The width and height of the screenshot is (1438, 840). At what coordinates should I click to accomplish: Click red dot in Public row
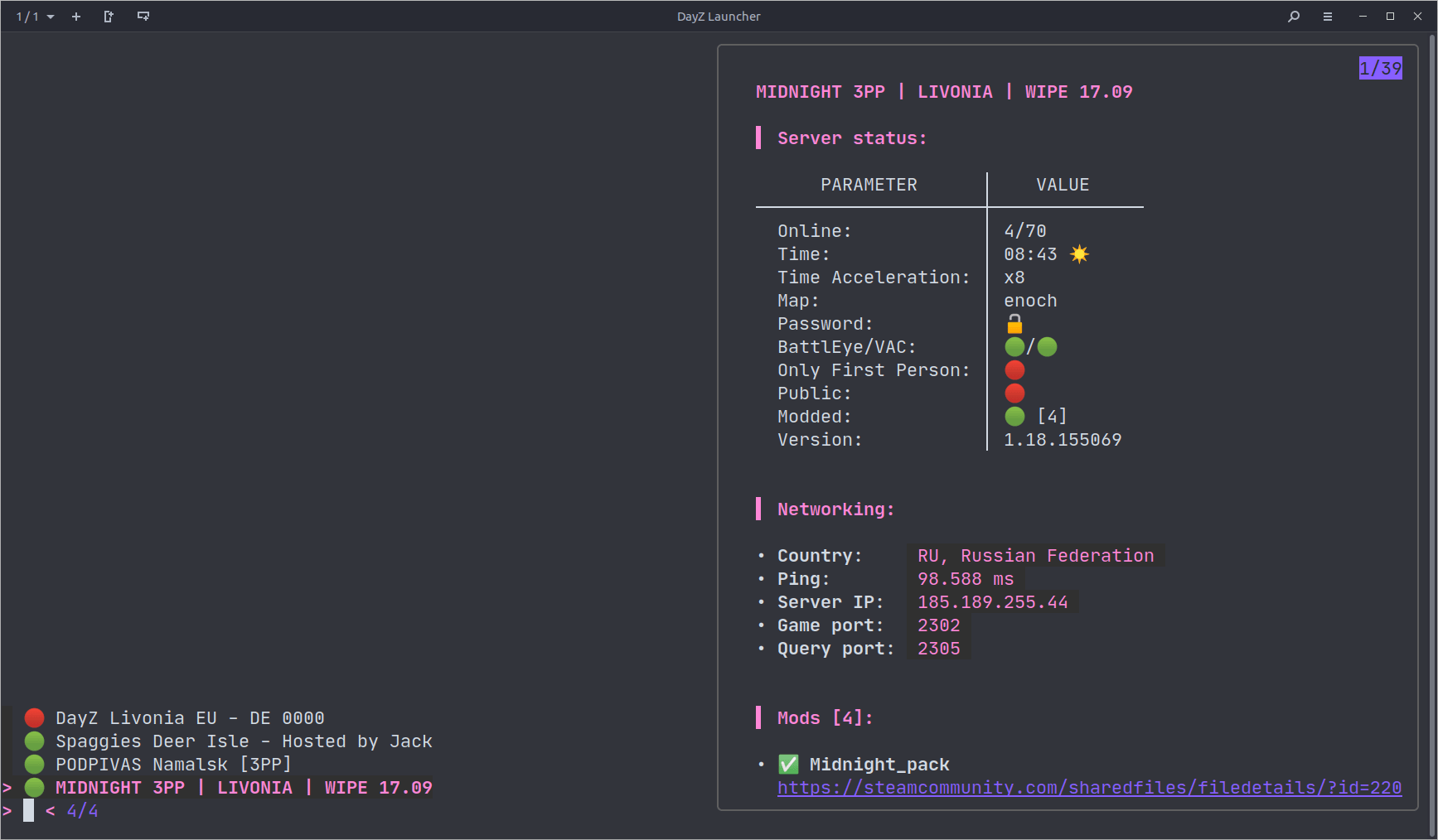[x=1014, y=393]
